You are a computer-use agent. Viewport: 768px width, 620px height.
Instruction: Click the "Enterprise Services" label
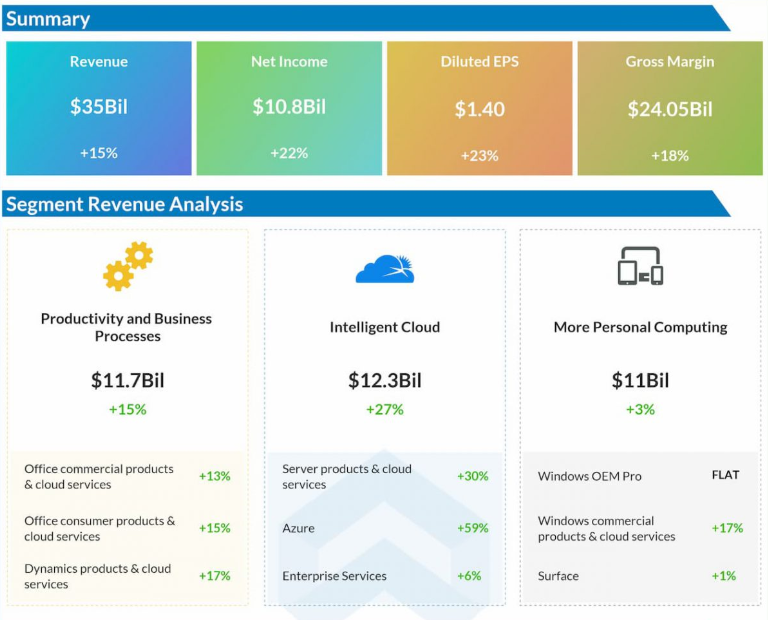335,576
